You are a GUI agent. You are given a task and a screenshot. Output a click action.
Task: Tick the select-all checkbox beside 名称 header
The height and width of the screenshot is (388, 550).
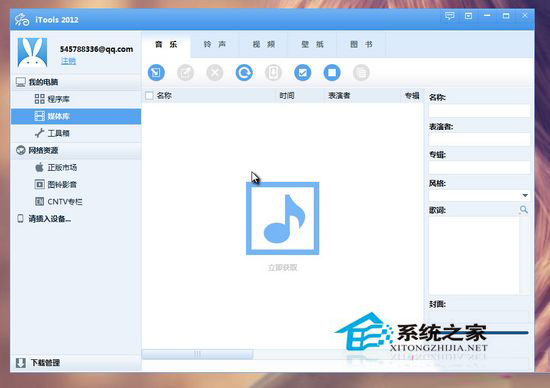(149, 95)
